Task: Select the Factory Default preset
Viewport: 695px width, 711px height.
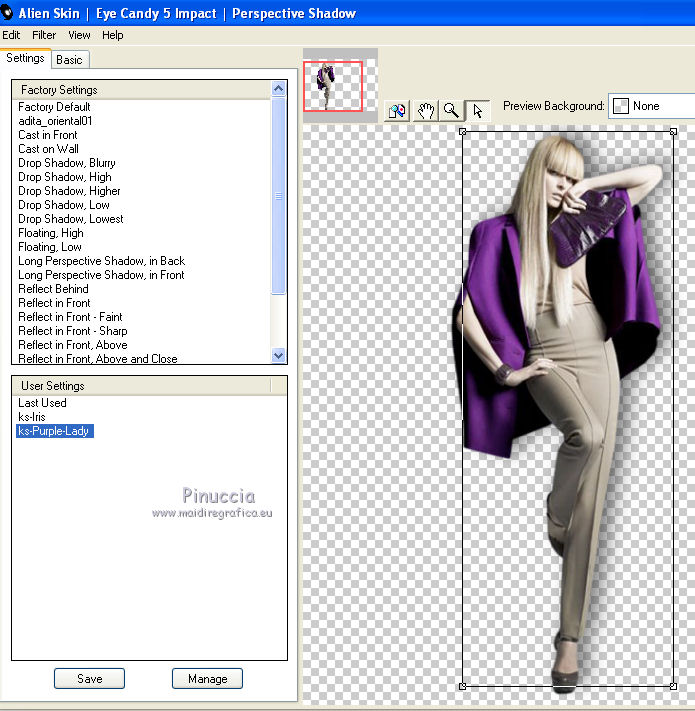Action: [x=54, y=107]
